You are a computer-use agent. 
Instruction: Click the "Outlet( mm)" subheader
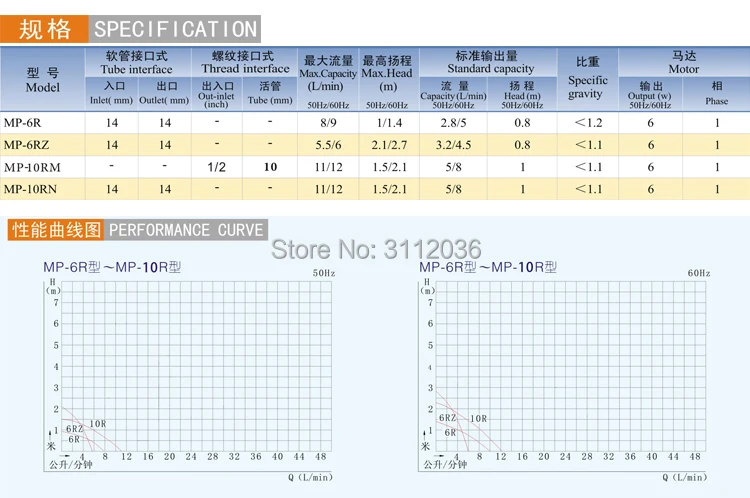pos(164,93)
